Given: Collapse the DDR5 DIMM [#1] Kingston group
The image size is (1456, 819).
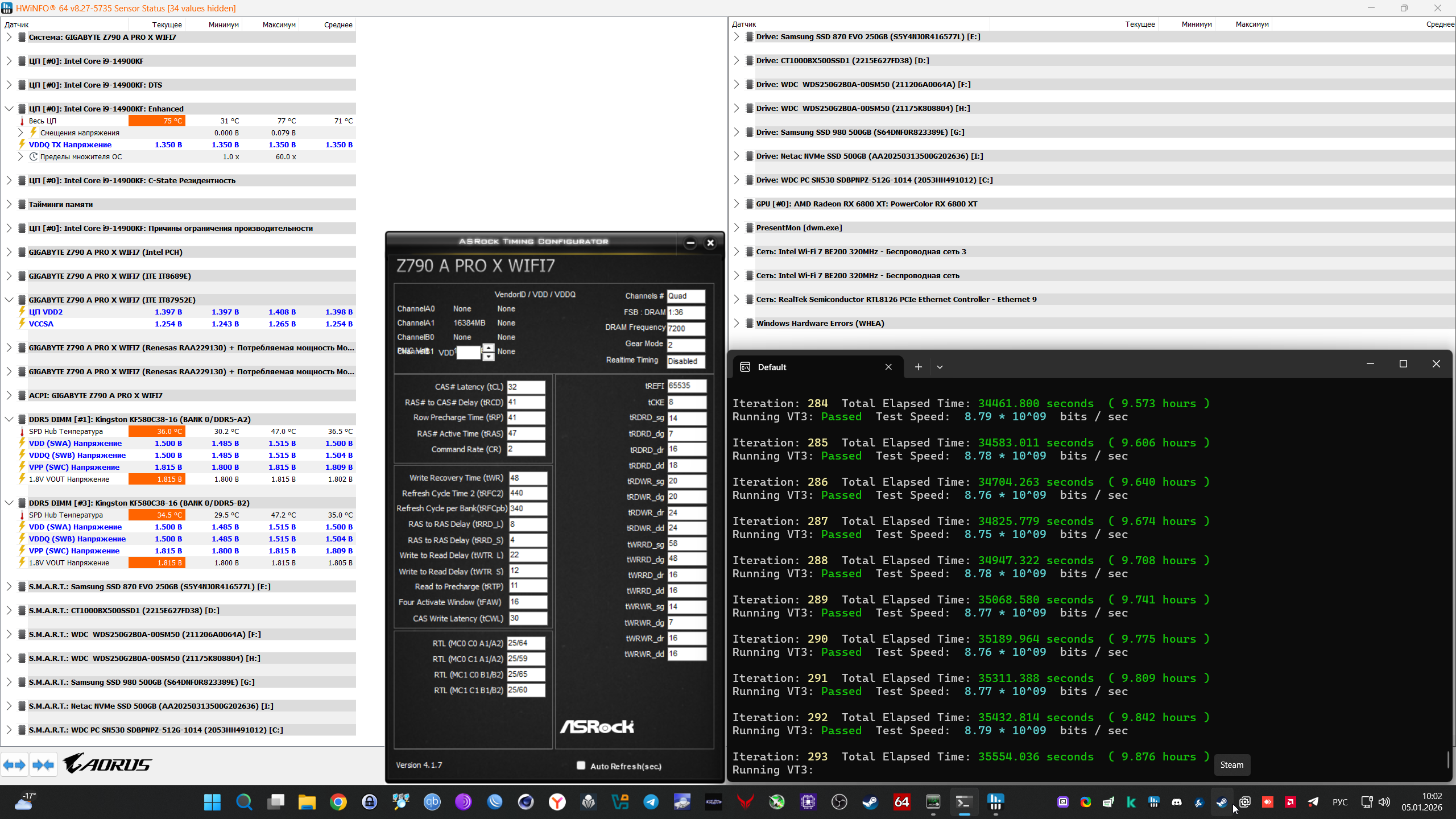Looking at the screenshot, I should tap(9, 419).
